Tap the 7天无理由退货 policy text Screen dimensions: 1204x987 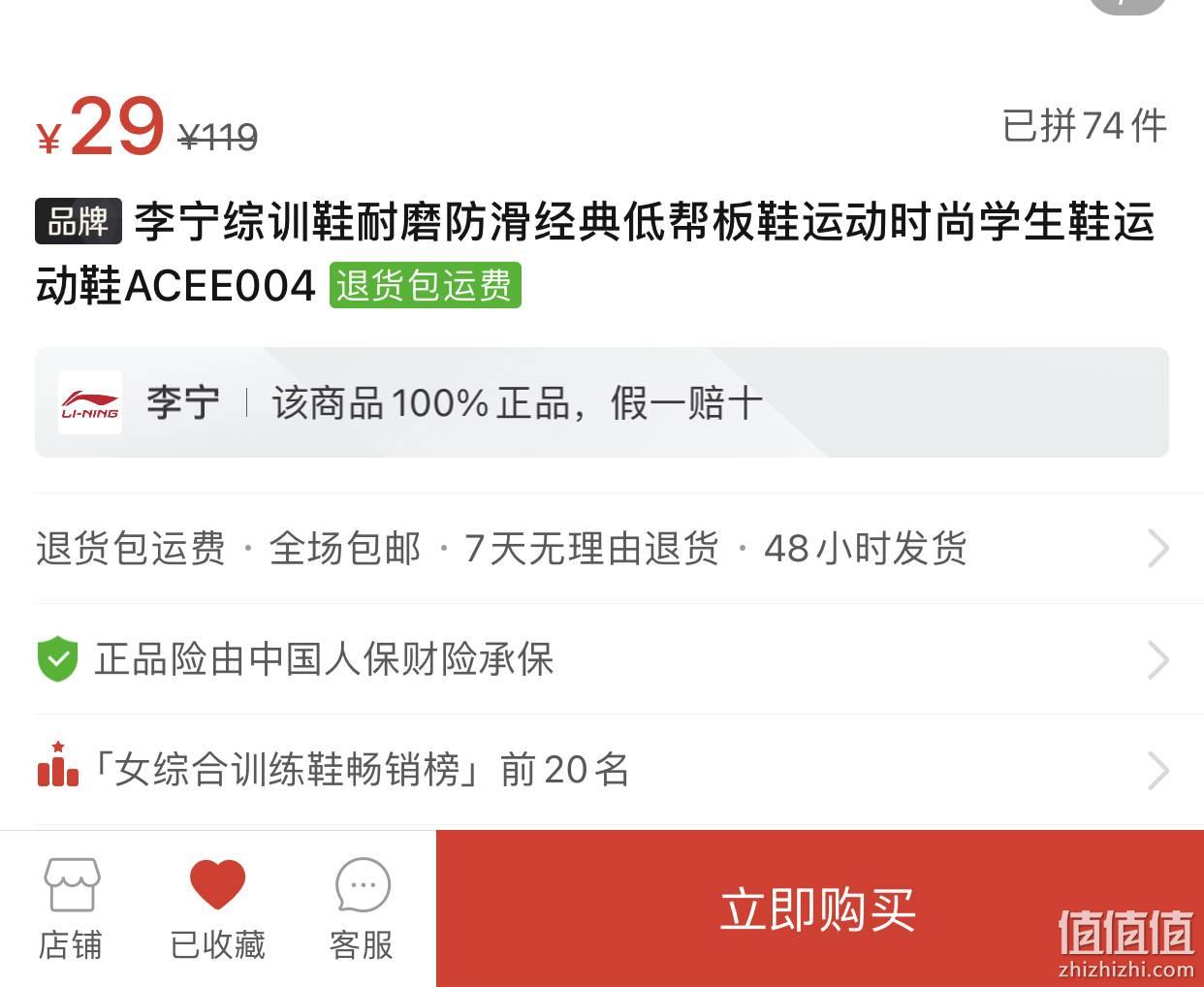(x=591, y=549)
